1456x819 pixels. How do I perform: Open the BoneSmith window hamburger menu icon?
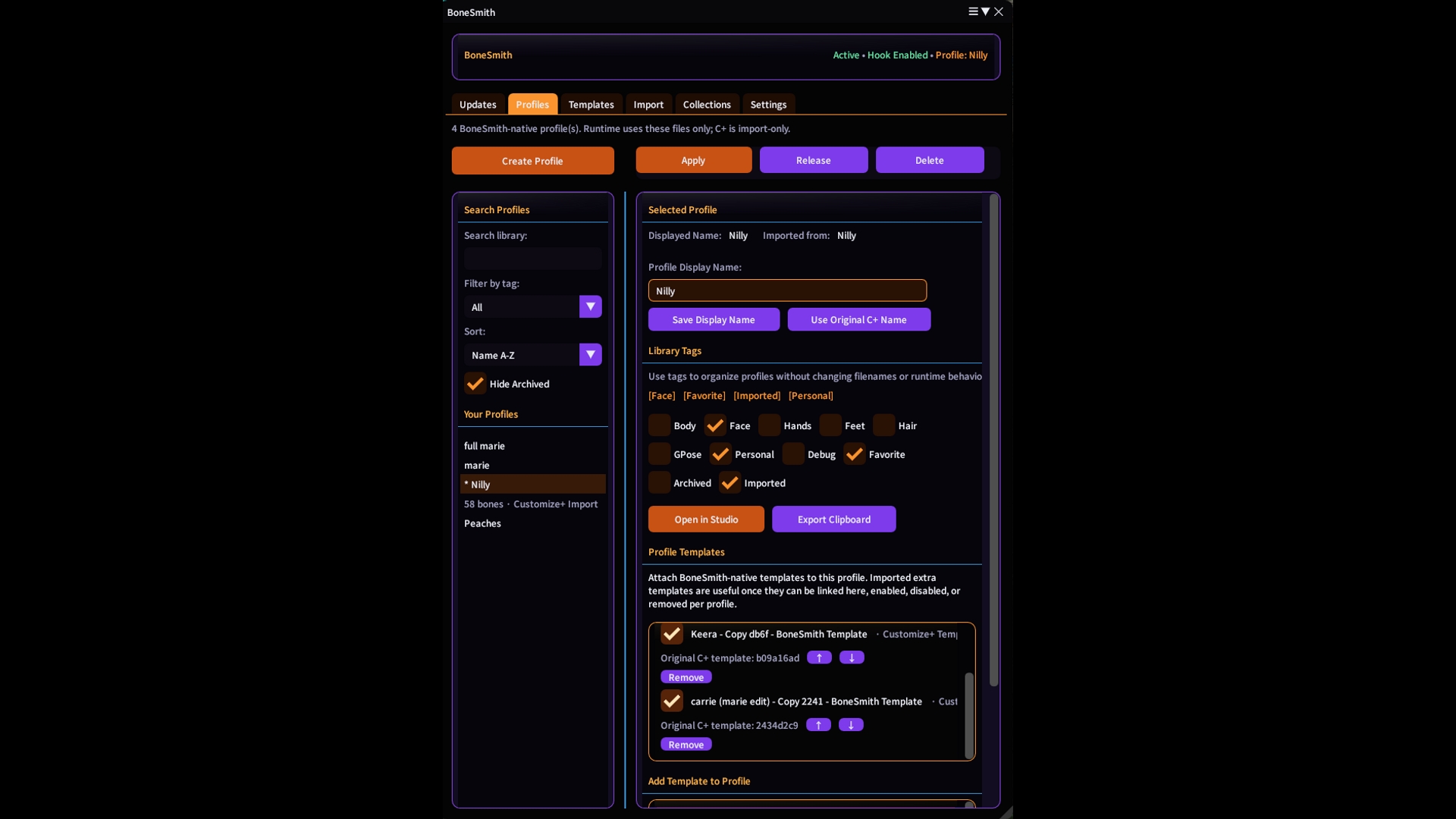pyautogui.click(x=973, y=11)
